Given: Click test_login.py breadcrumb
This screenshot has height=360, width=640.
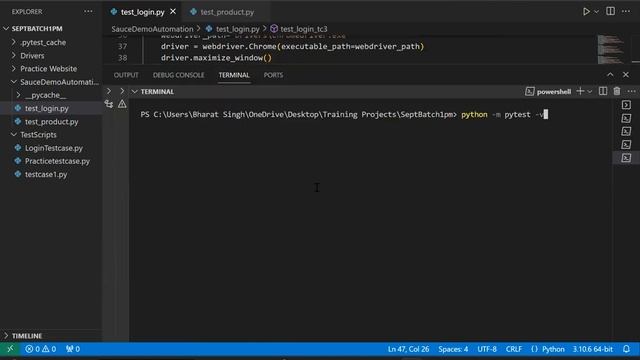Looking at the screenshot, I should tap(238, 29).
